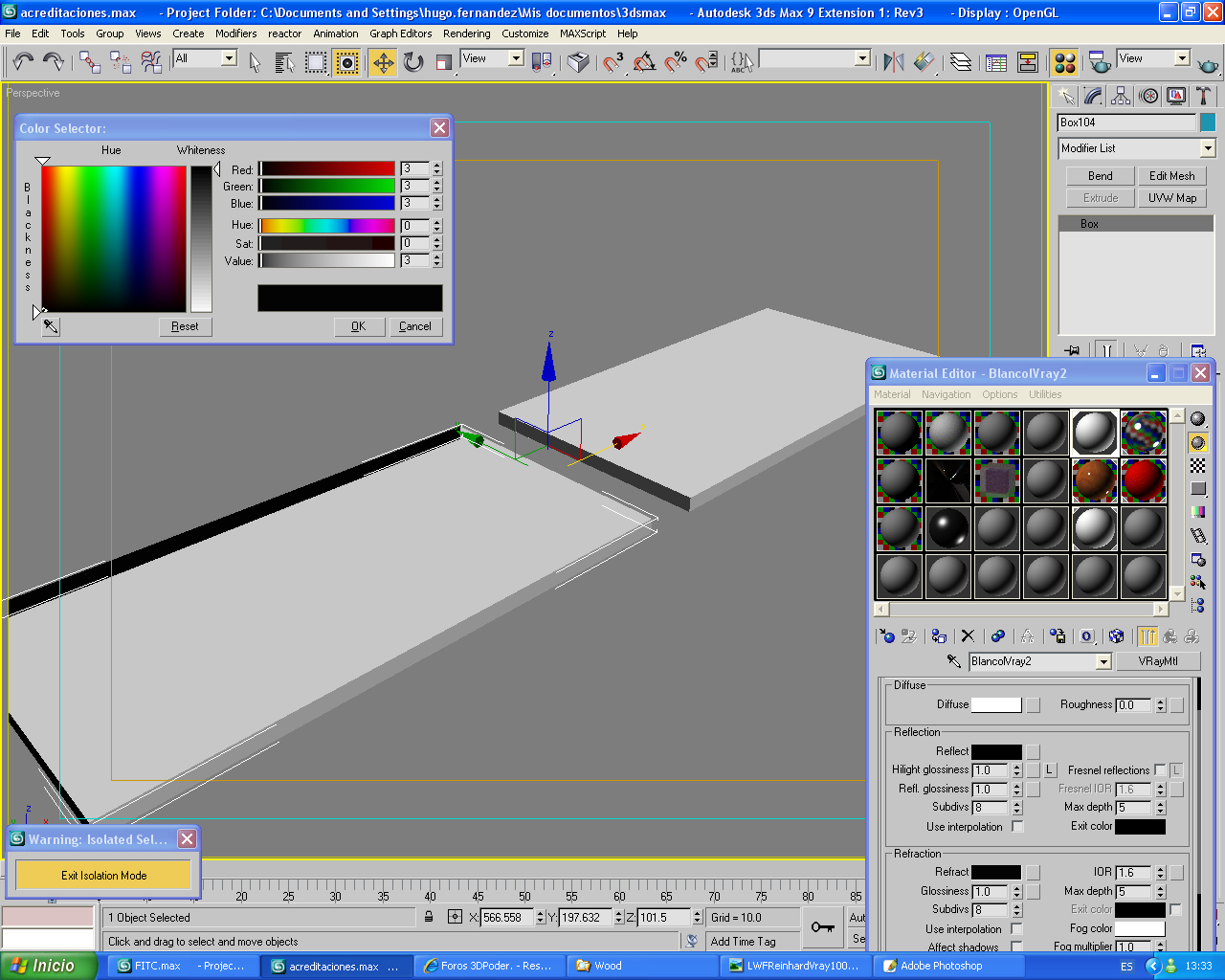Switch to the Hierarchy command panel tab
The width and height of the screenshot is (1225, 980).
click(x=1121, y=96)
